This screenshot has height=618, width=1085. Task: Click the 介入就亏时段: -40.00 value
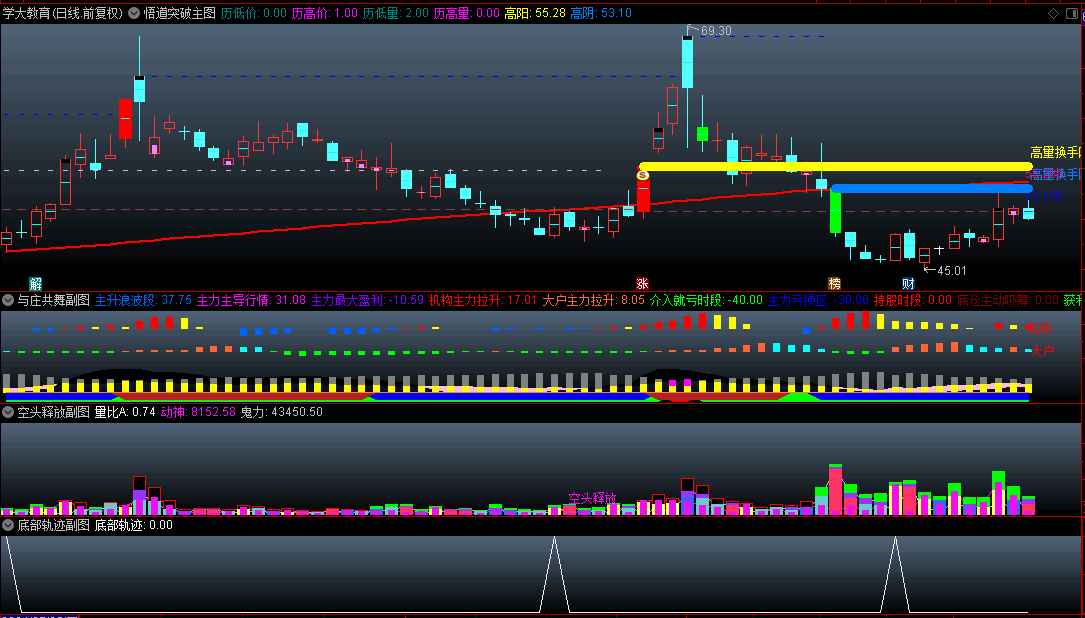pos(706,300)
